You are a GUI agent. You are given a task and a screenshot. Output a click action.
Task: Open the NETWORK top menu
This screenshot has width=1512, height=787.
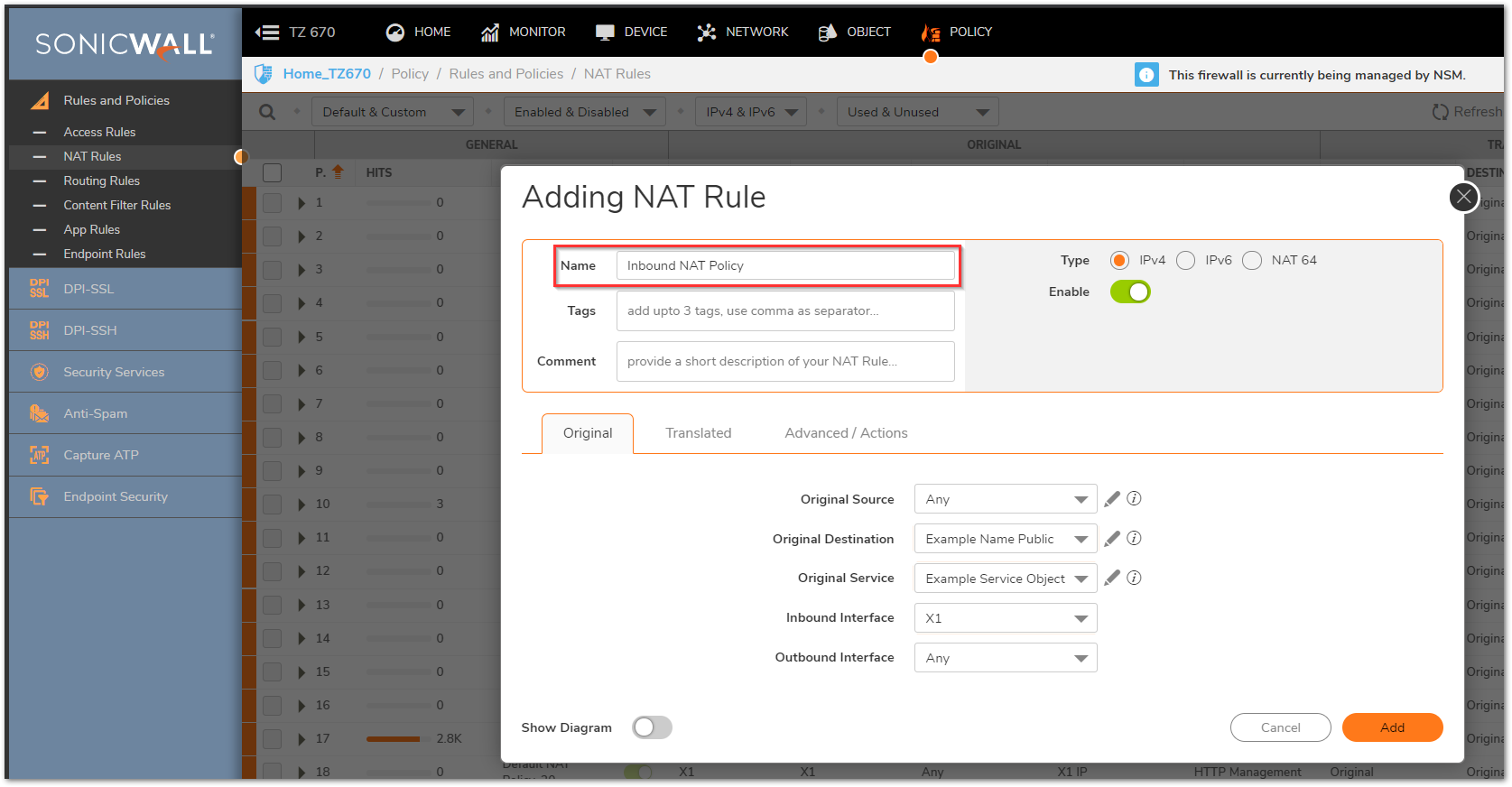(x=743, y=32)
